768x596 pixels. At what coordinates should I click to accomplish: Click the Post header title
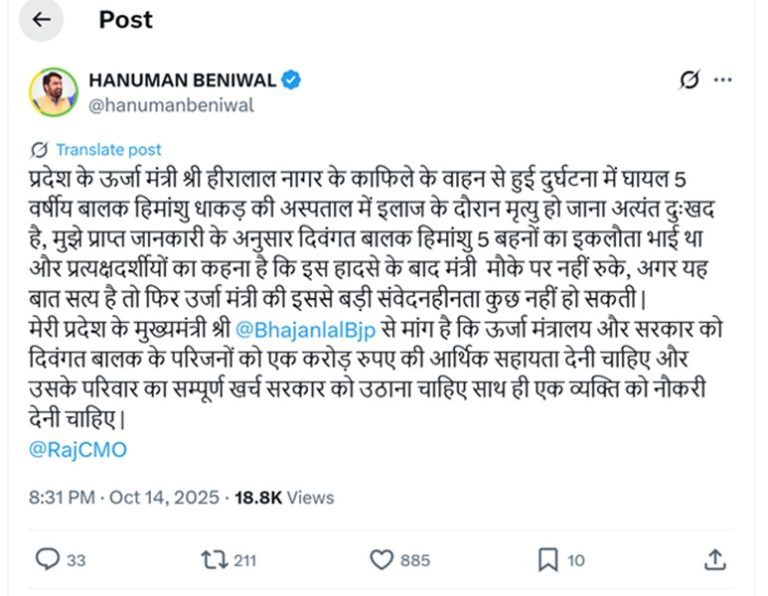point(125,21)
